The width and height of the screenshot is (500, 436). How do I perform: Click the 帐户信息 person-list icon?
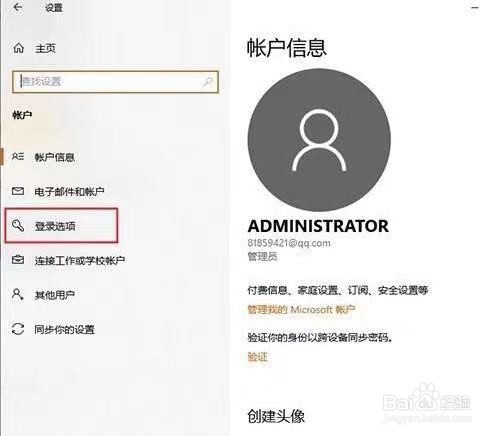18,157
